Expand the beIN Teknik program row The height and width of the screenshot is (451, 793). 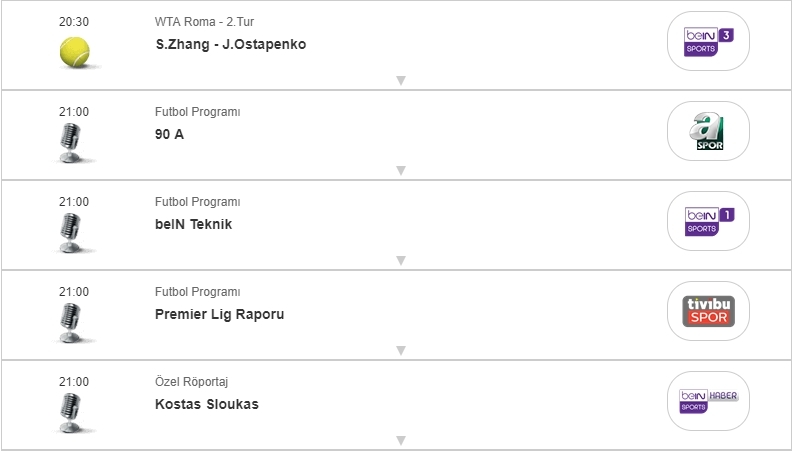pos(400,260)
